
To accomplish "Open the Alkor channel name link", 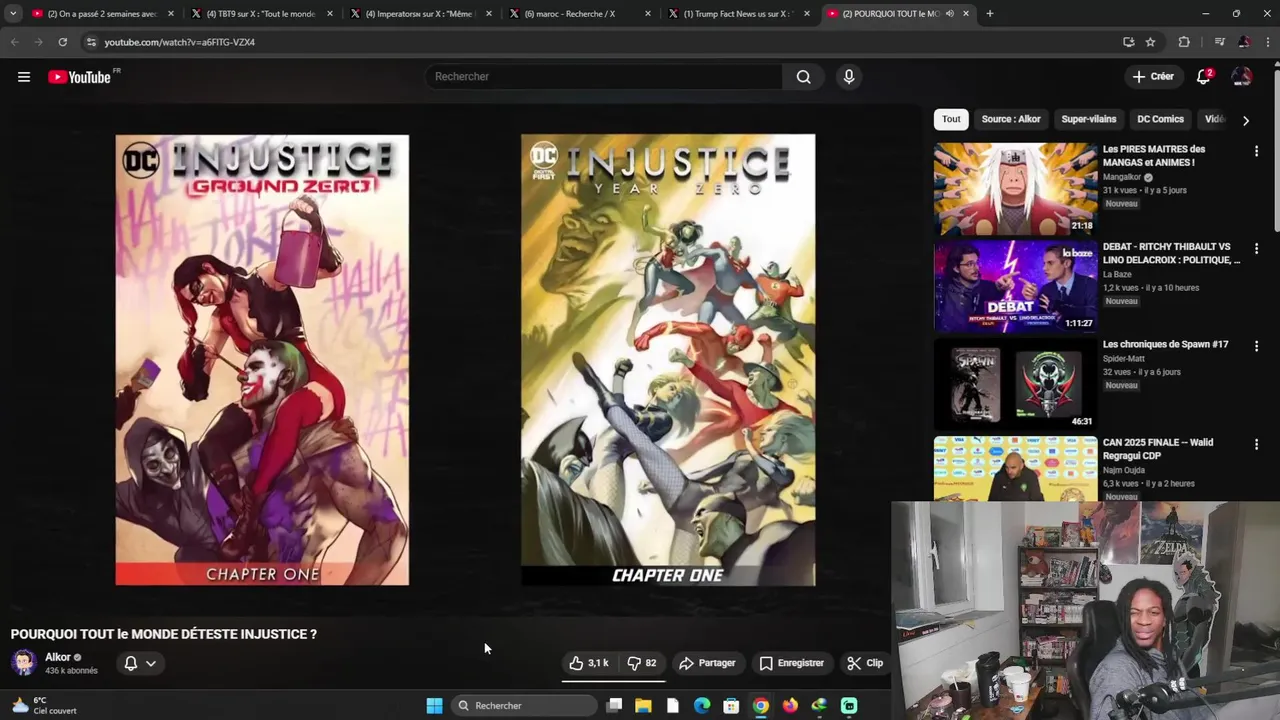I will [x=58, y=657].
